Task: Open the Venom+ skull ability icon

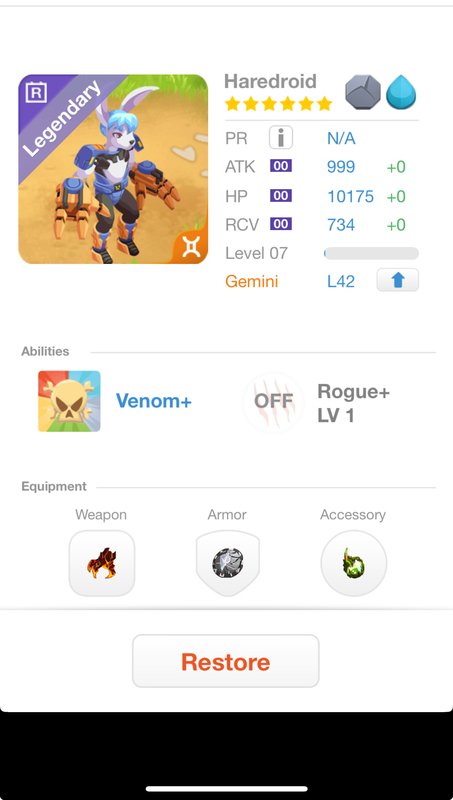Action: pyautogui.click(x=69, y=402)
